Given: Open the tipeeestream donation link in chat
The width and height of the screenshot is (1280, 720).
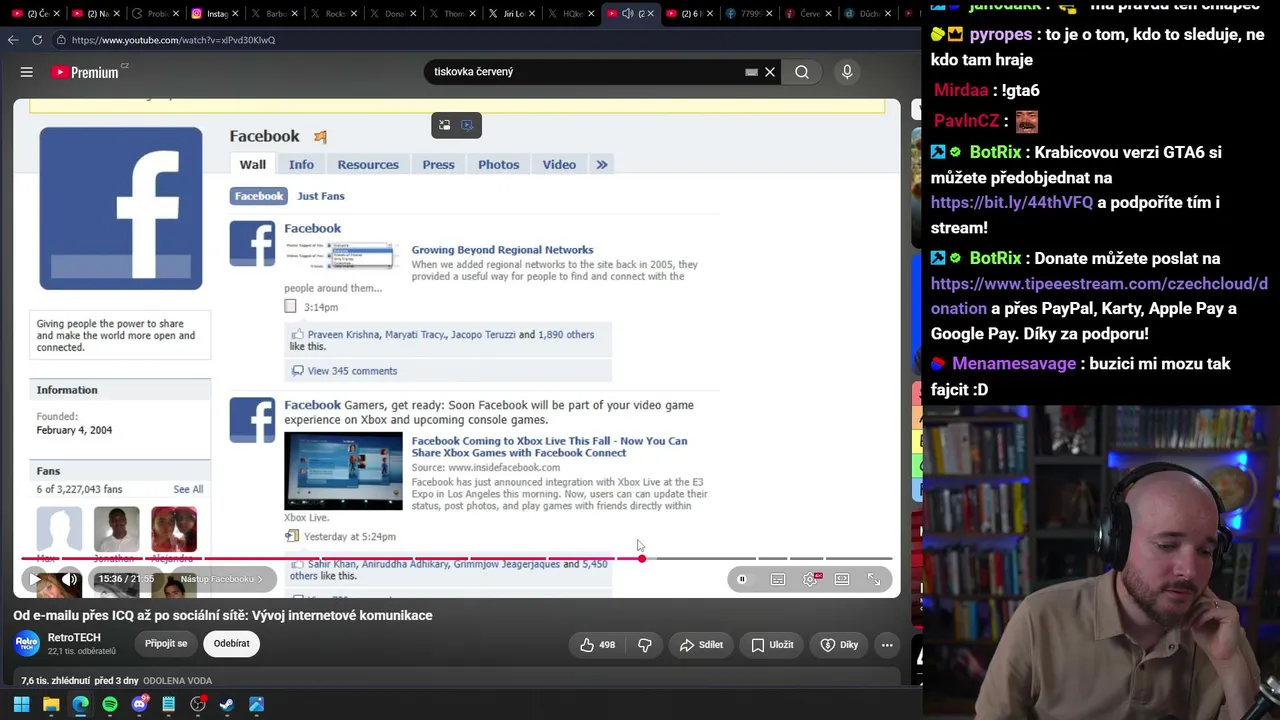Looking at the screenshot, I should pos(1100,296).
